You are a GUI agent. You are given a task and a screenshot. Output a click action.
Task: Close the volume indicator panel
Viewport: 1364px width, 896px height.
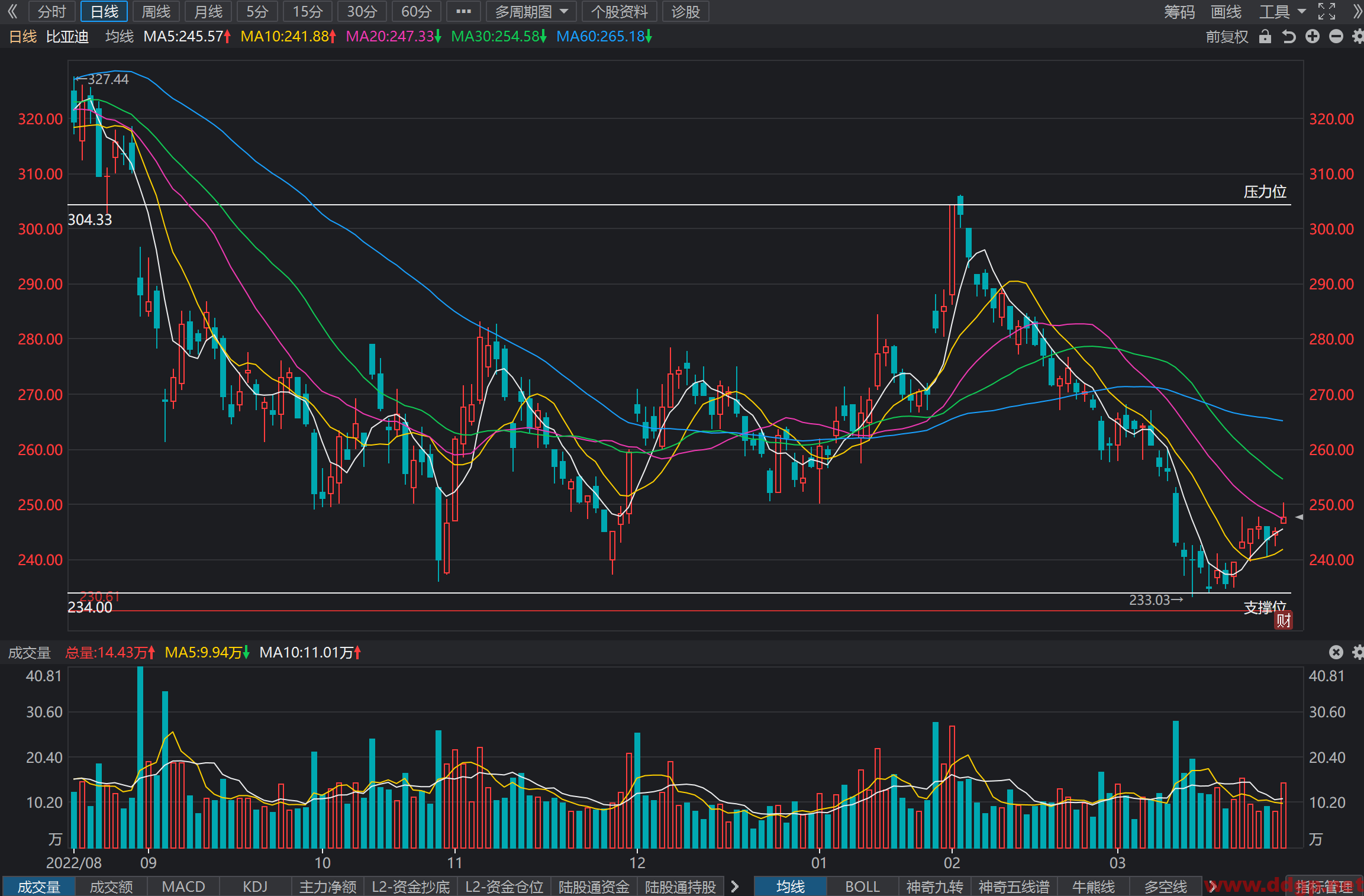click(1336, 652)
